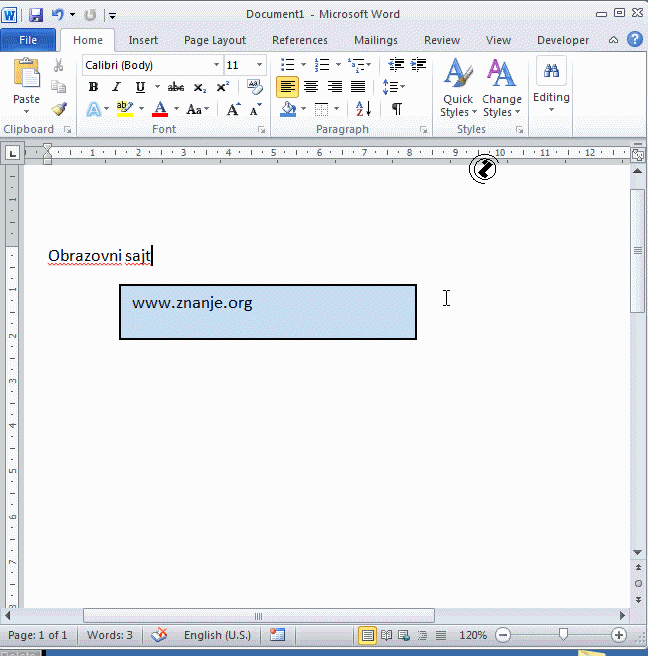Enable Justify text alignment
Screen dimensions: 648x656
(358, 87)
